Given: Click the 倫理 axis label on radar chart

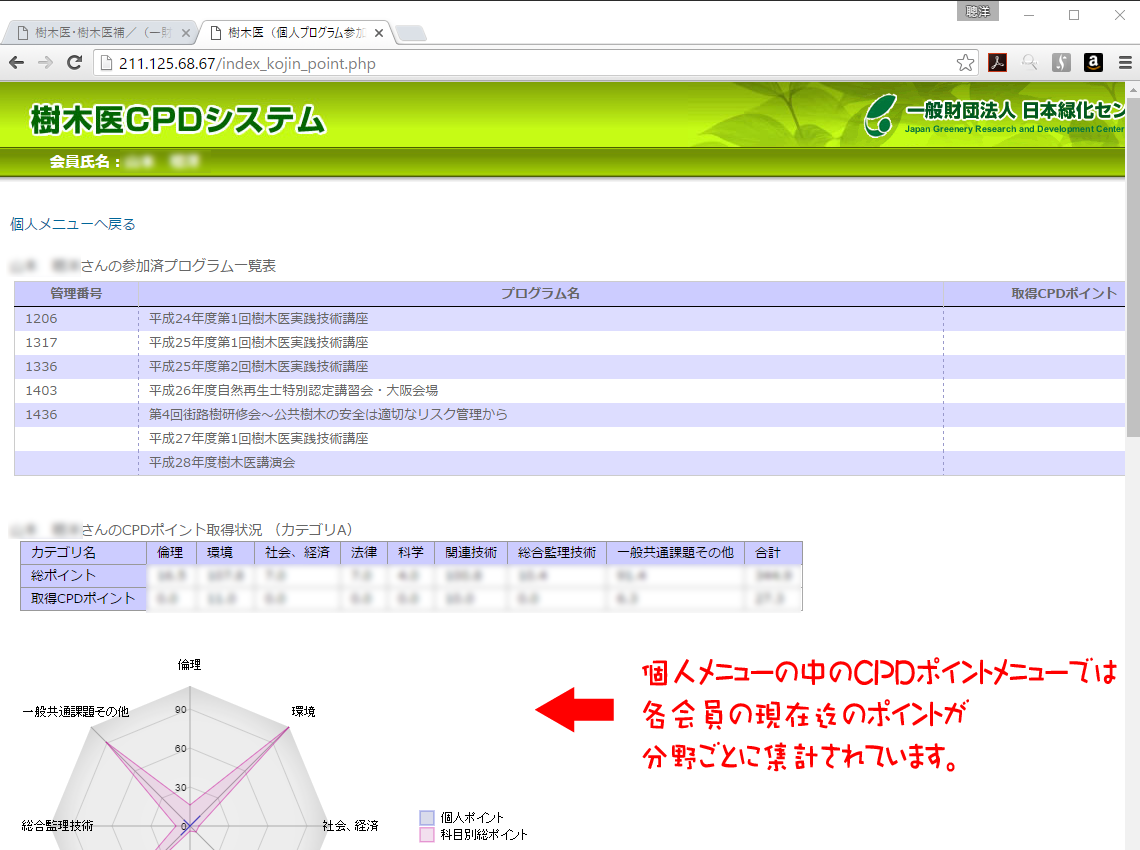Looking at the screenshot, I should click(189, 665).
